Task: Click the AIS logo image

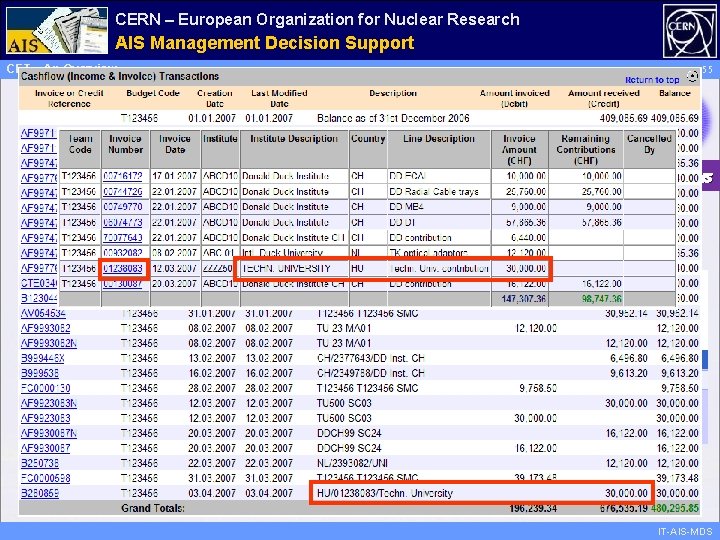Action: pos(57,30)
